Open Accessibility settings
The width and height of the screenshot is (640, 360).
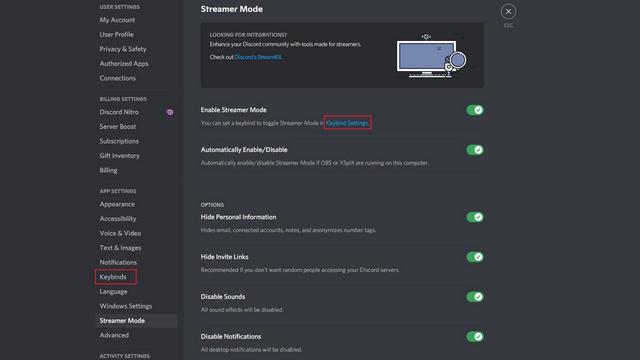click(x=118, y=219)
